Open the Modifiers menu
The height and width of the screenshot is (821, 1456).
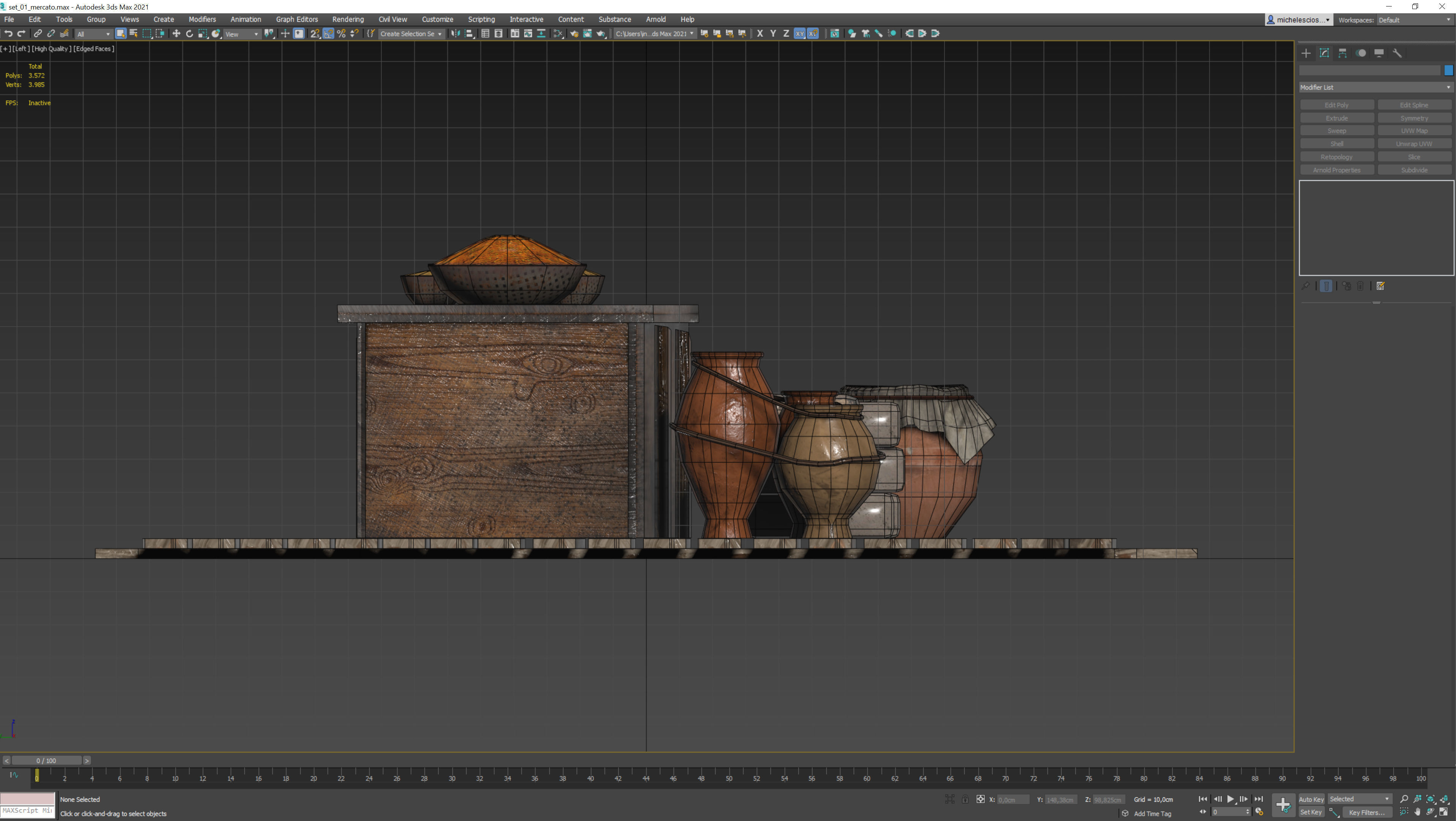point(202,19)
